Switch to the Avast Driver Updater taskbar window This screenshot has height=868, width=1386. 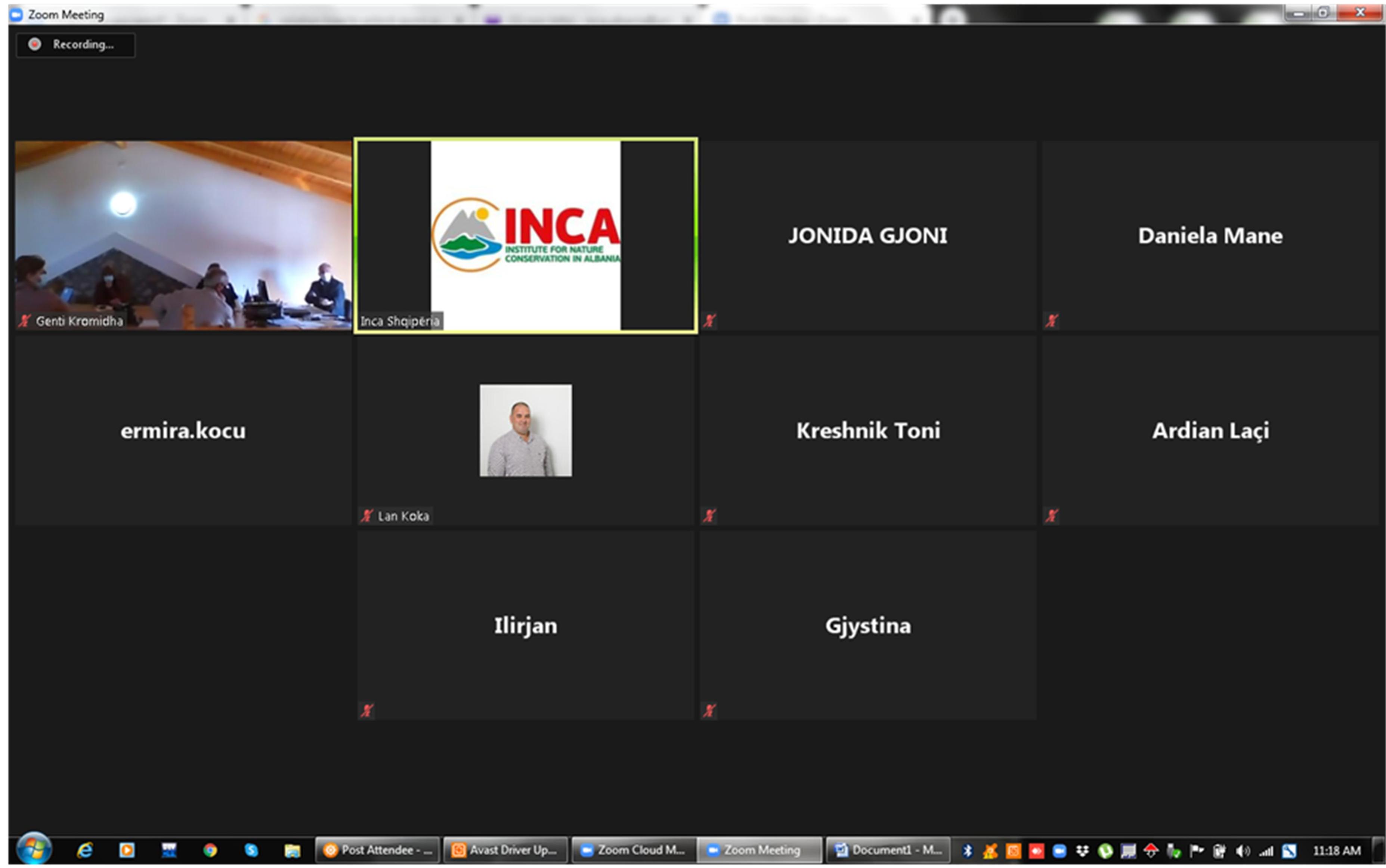pos(506,850)
